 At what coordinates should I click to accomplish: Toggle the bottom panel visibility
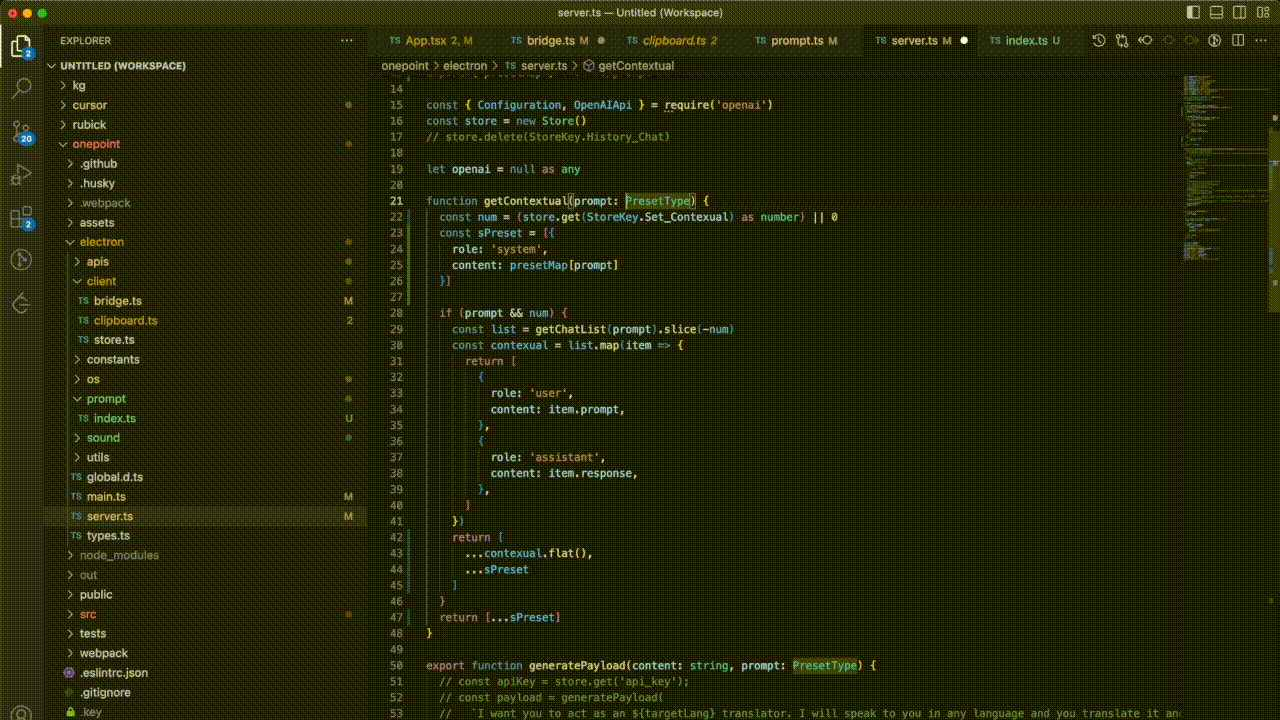click(x=1217, y=13)
